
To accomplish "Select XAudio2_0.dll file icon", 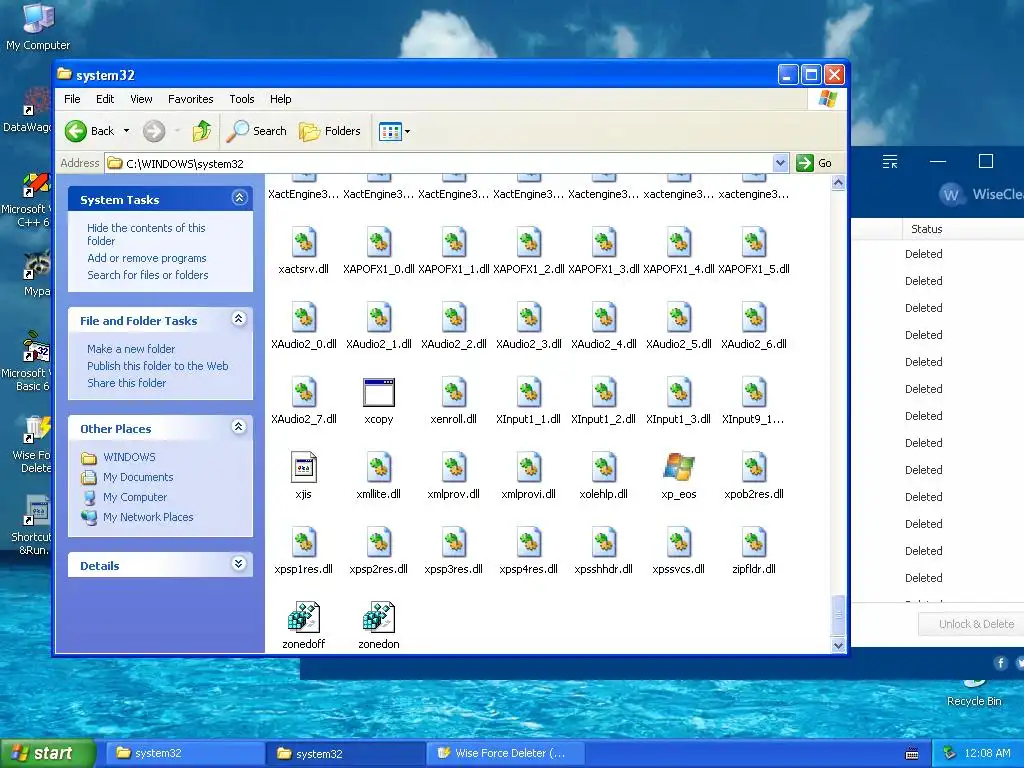I will [304, 317].
